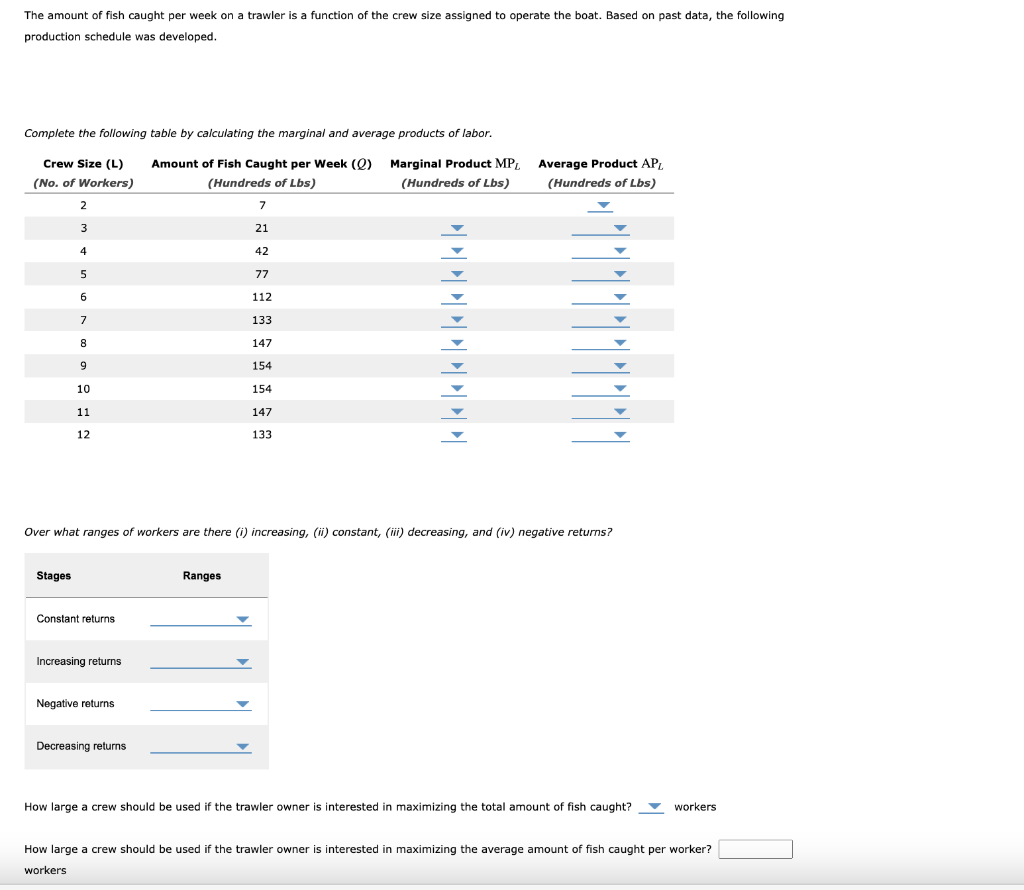This screenshot has height=890, width=1024.
Task: Click the fish amount value 112
Action: [262, 297]
